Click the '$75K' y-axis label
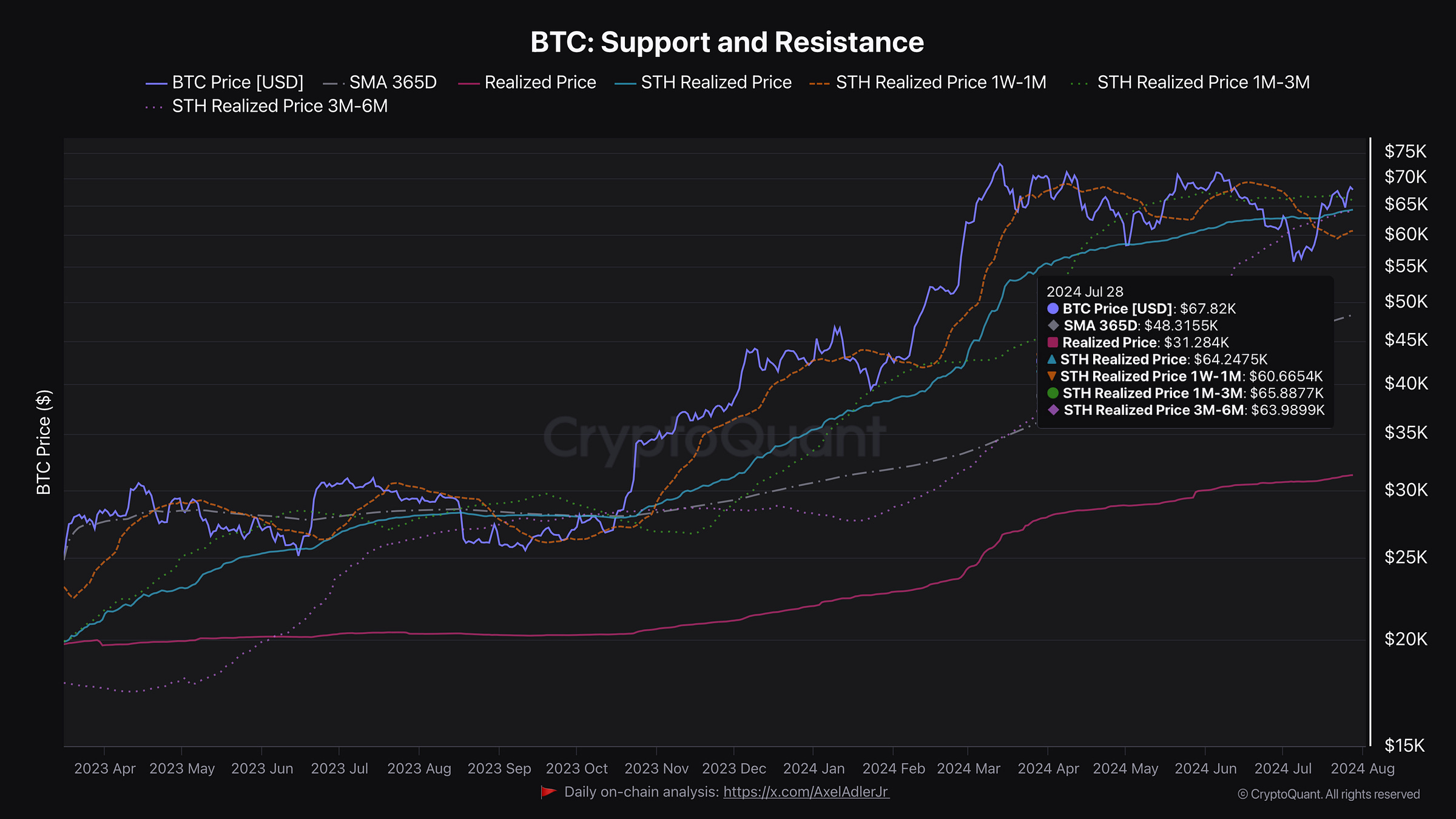Viewport: 1456px width, 819px height. pos(1406,152)
